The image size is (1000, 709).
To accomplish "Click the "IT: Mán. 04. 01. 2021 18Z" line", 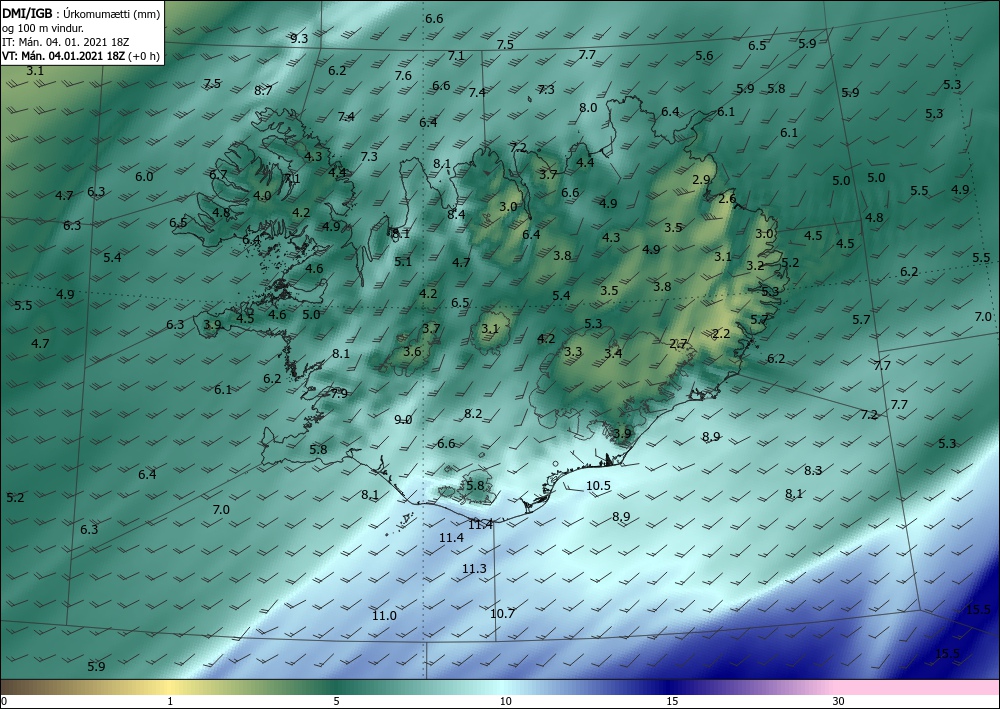I will click(x=66, y=42).
